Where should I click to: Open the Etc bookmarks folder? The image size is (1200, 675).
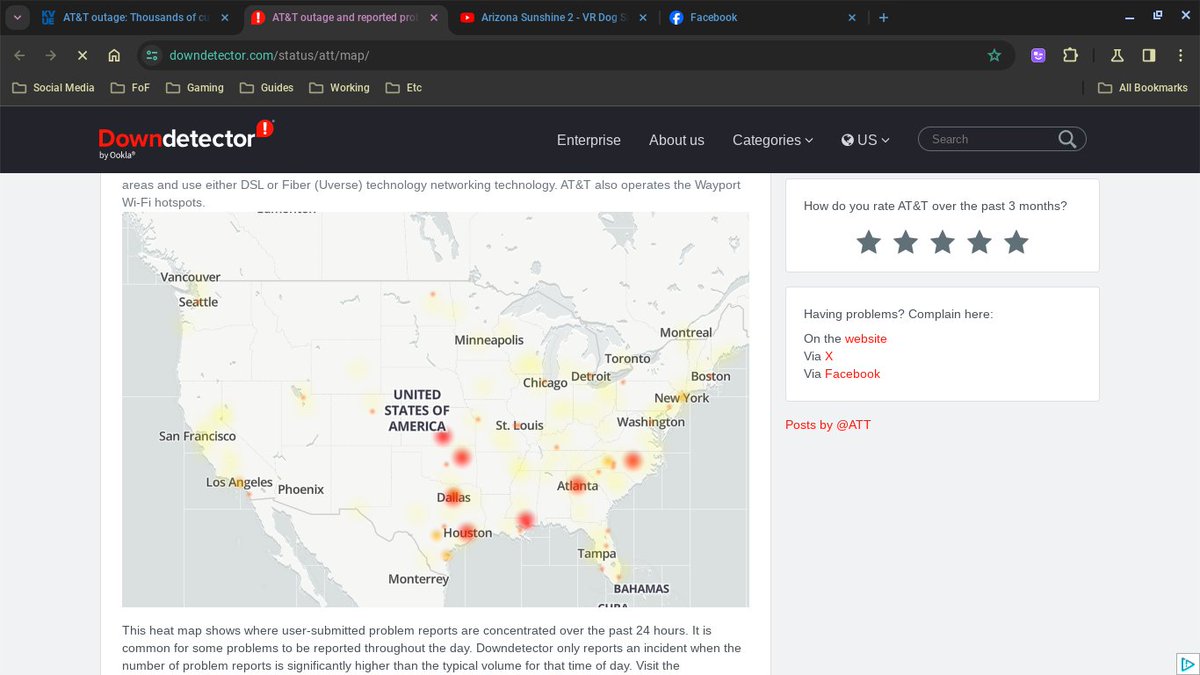point(403,88)
